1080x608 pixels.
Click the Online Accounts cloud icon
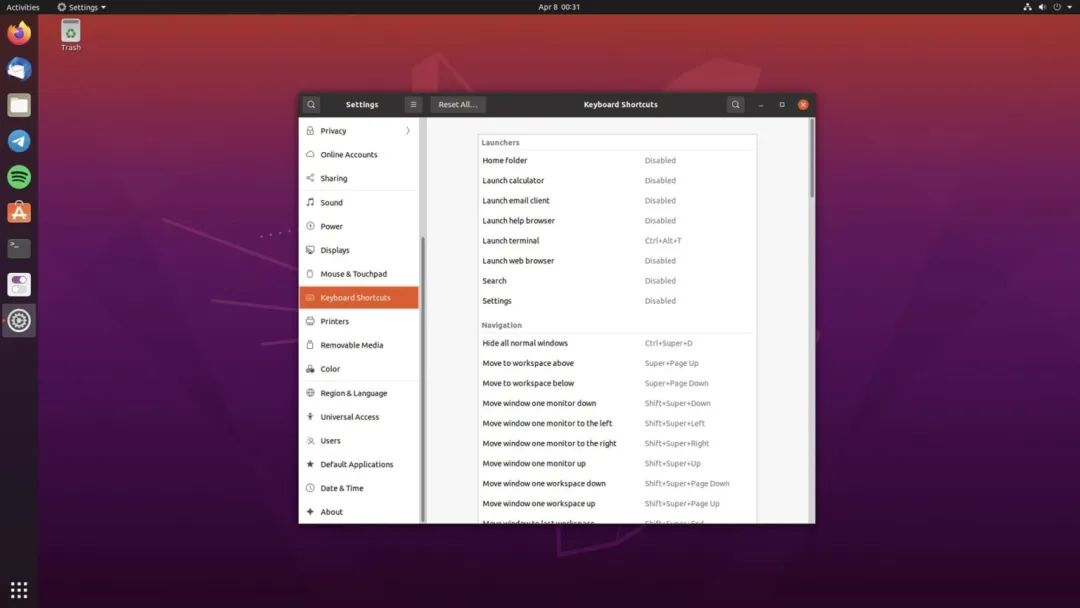pyautogui.click(x=310, y=154)
